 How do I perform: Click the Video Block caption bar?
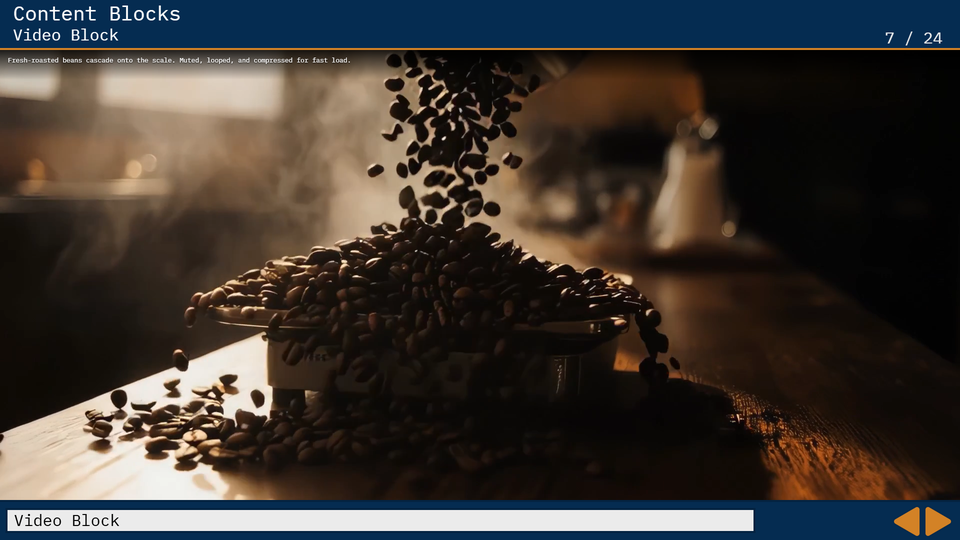pos(380,520)
